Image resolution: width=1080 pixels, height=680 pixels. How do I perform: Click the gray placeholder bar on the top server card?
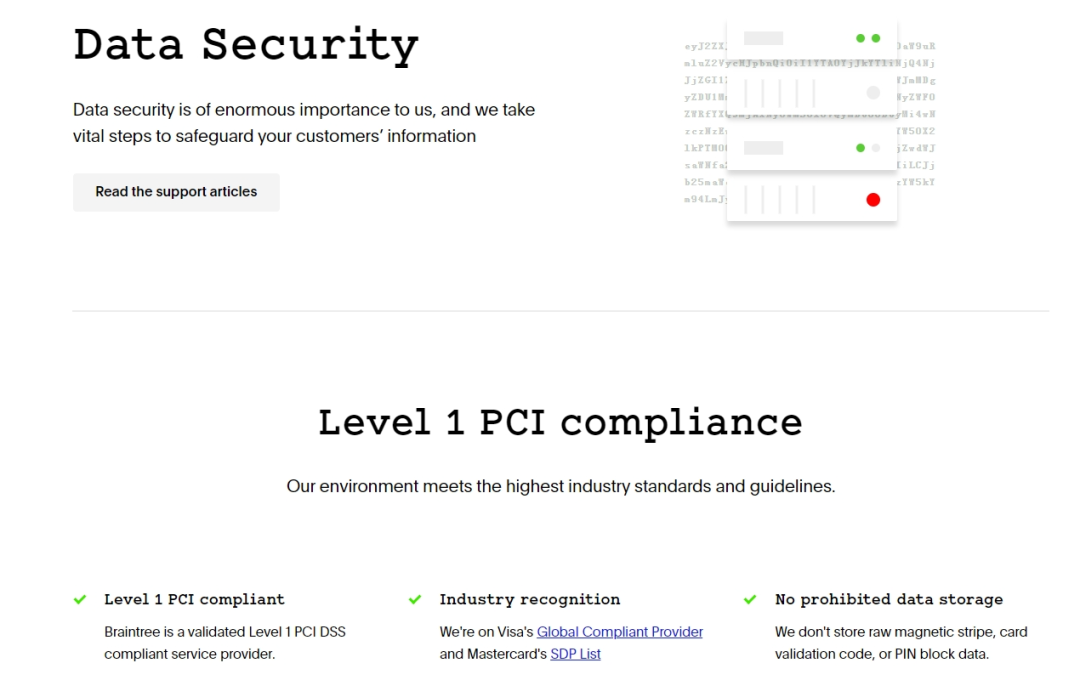[x=764, y=39]
